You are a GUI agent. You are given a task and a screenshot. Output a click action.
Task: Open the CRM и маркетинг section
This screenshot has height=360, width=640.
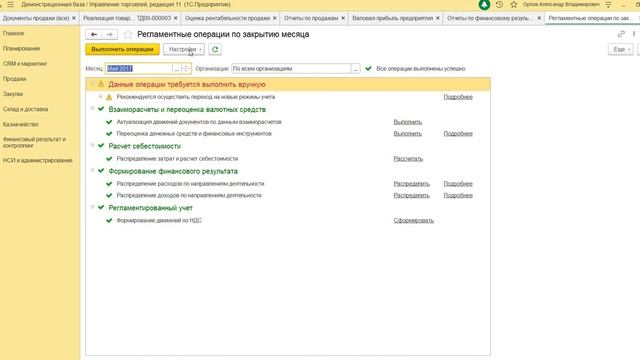click(x=25, y=64)
